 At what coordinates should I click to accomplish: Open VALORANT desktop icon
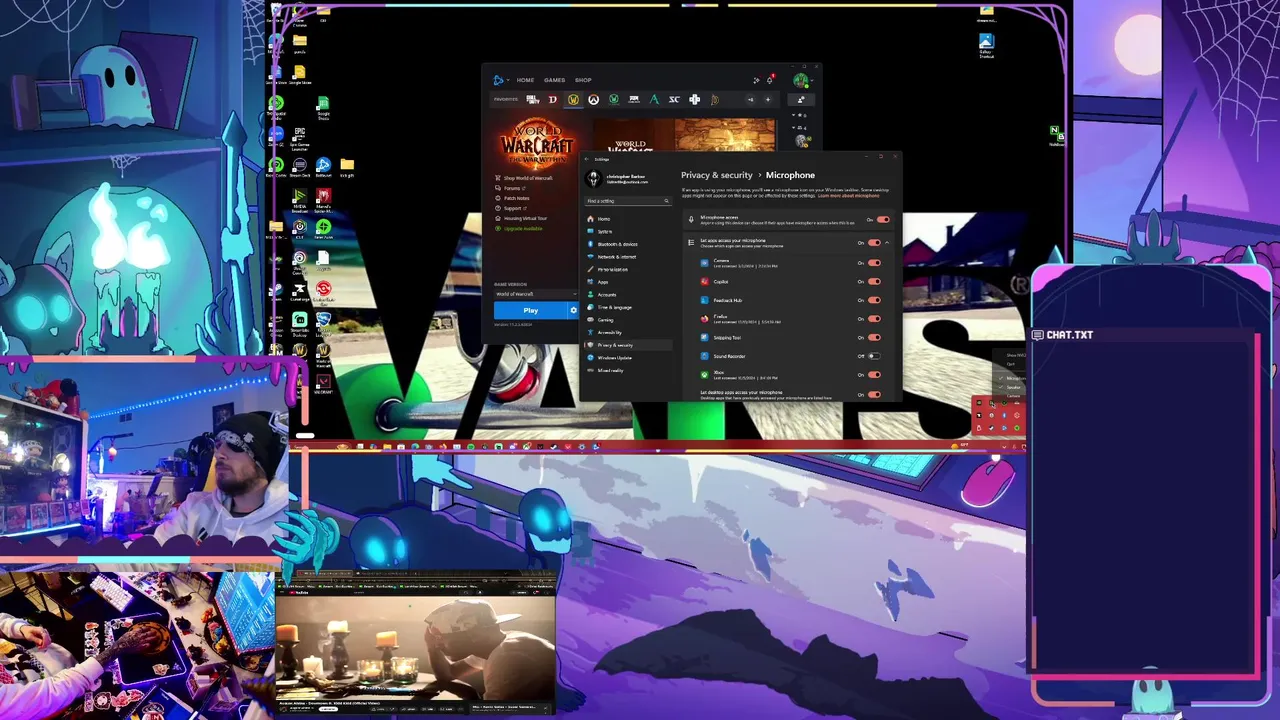tap(323, 385)
